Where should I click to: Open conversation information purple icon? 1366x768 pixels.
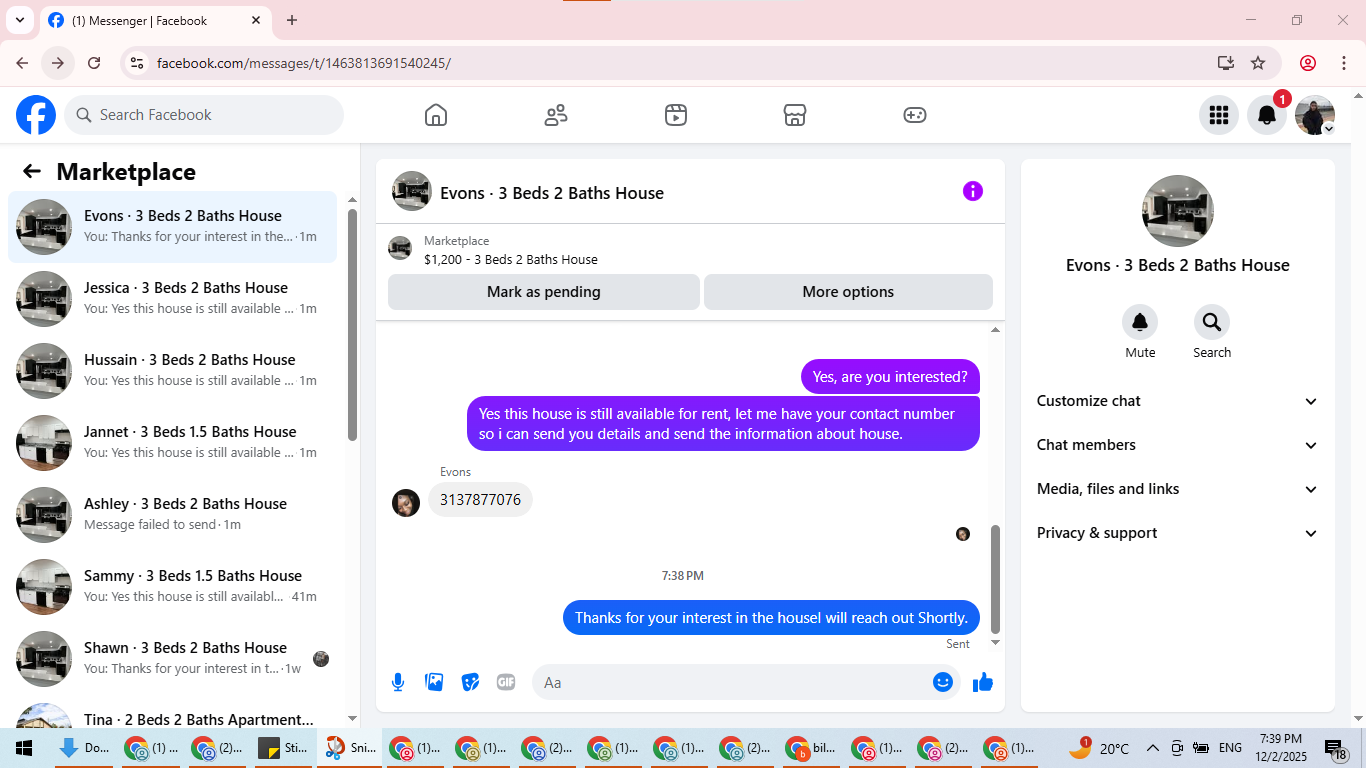[x=973, y=191]
